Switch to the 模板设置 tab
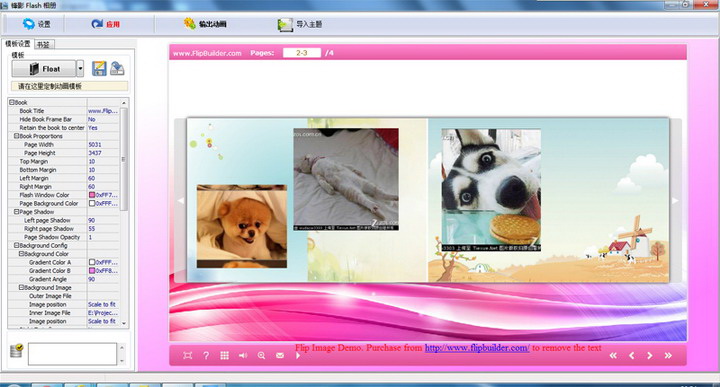The width and height of the screenshot is (720, 387). [x=17, y=44]
